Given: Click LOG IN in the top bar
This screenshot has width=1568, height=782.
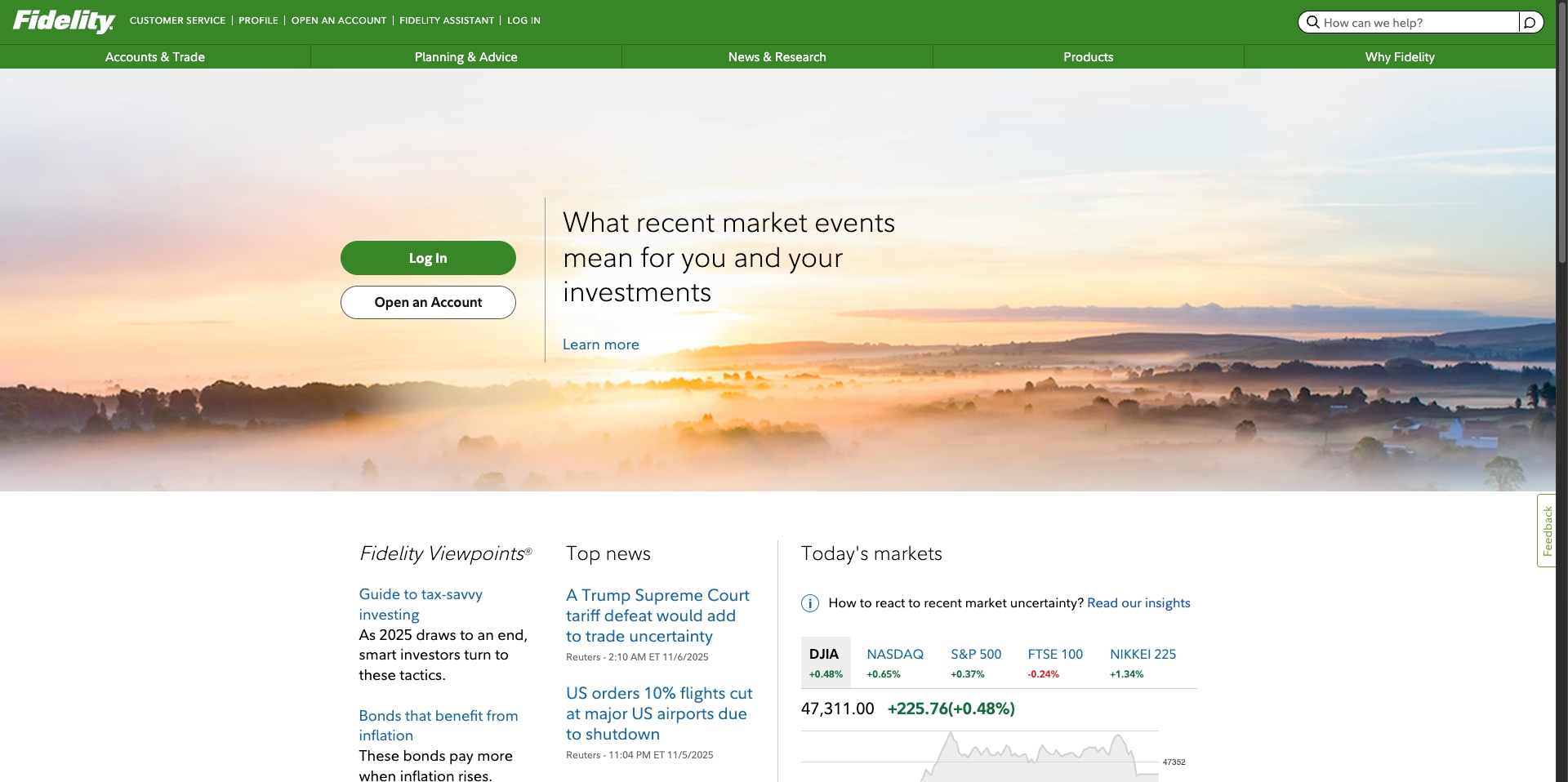Looking at the screenshot, I should coord(523,20).
